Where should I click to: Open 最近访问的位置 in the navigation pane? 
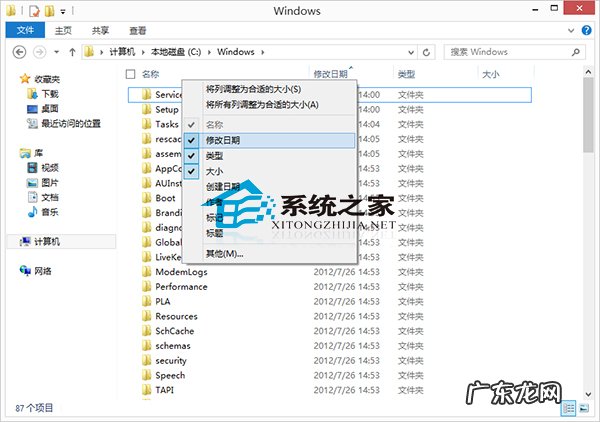(x=71, y=123)
